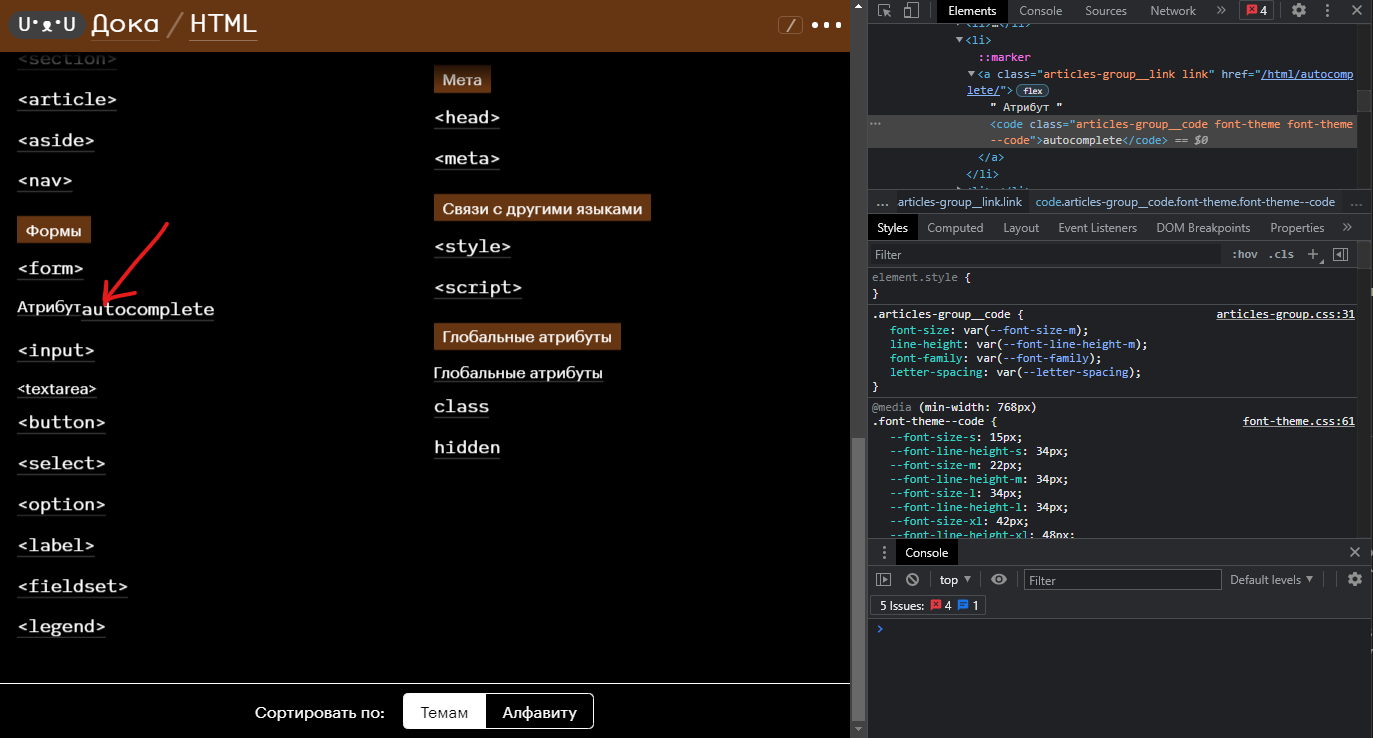Select the inspect element tool in DevTools
The height and width of the screenshot is (738, 1373).
[x=885, y=10]
